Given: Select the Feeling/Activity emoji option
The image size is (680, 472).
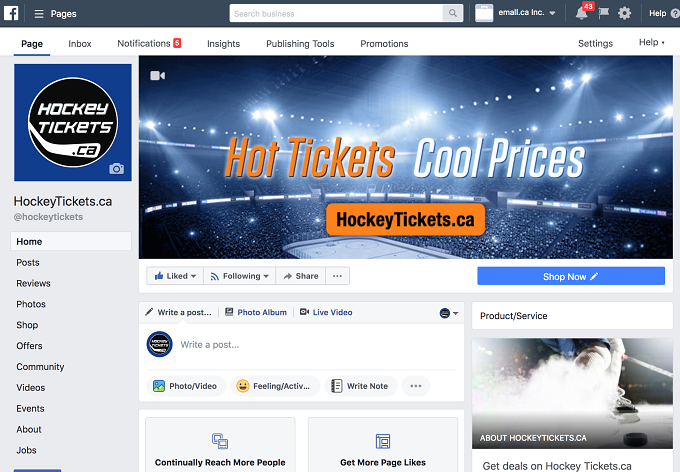Looking at the screenshot, I should (x=275, y=386).
